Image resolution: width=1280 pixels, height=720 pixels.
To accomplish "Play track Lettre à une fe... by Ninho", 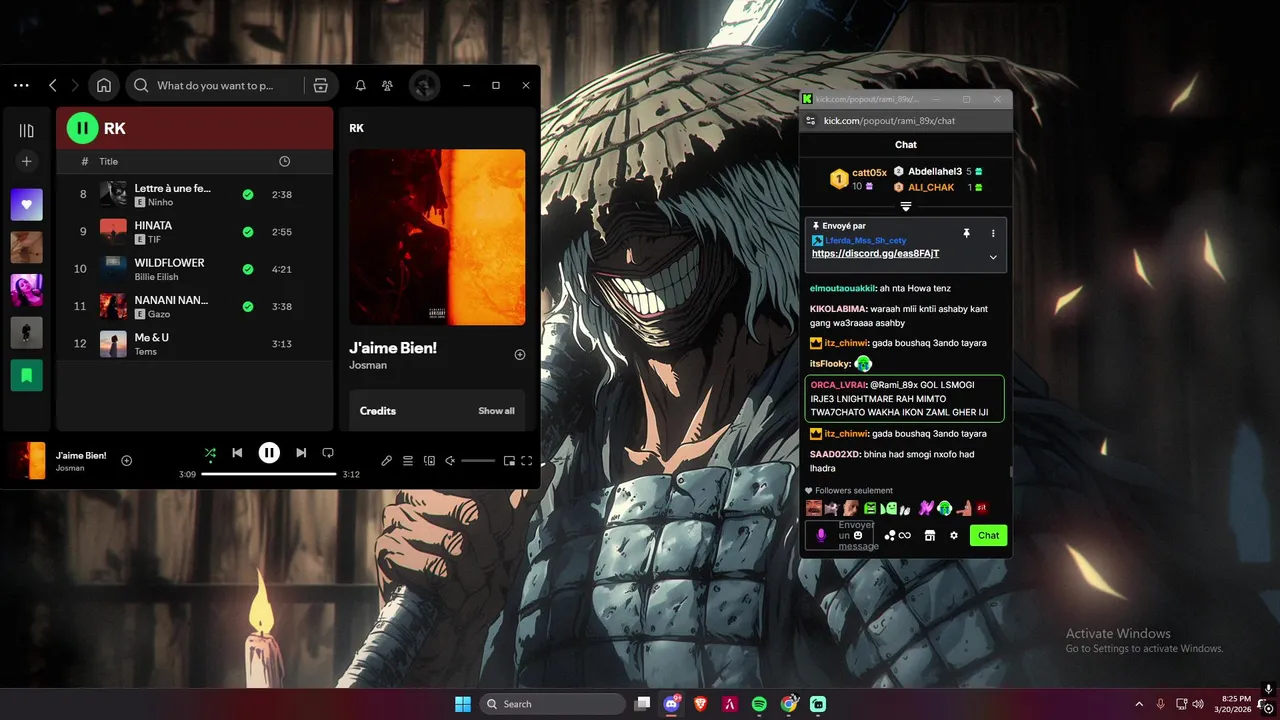I will click(x=194, y=194).
